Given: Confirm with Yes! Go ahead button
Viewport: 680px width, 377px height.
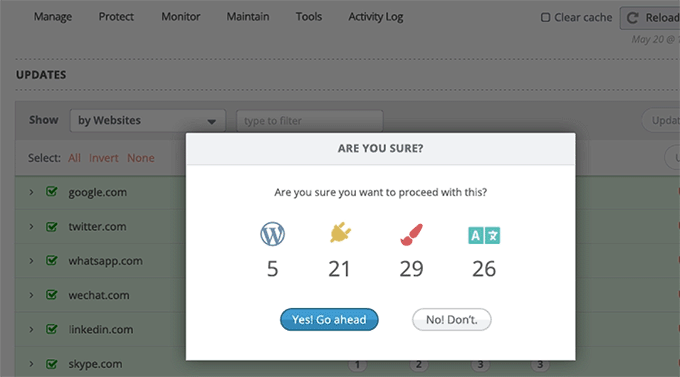Looking at the screenshot, I should pyautogui.click(x=329, y=320).
